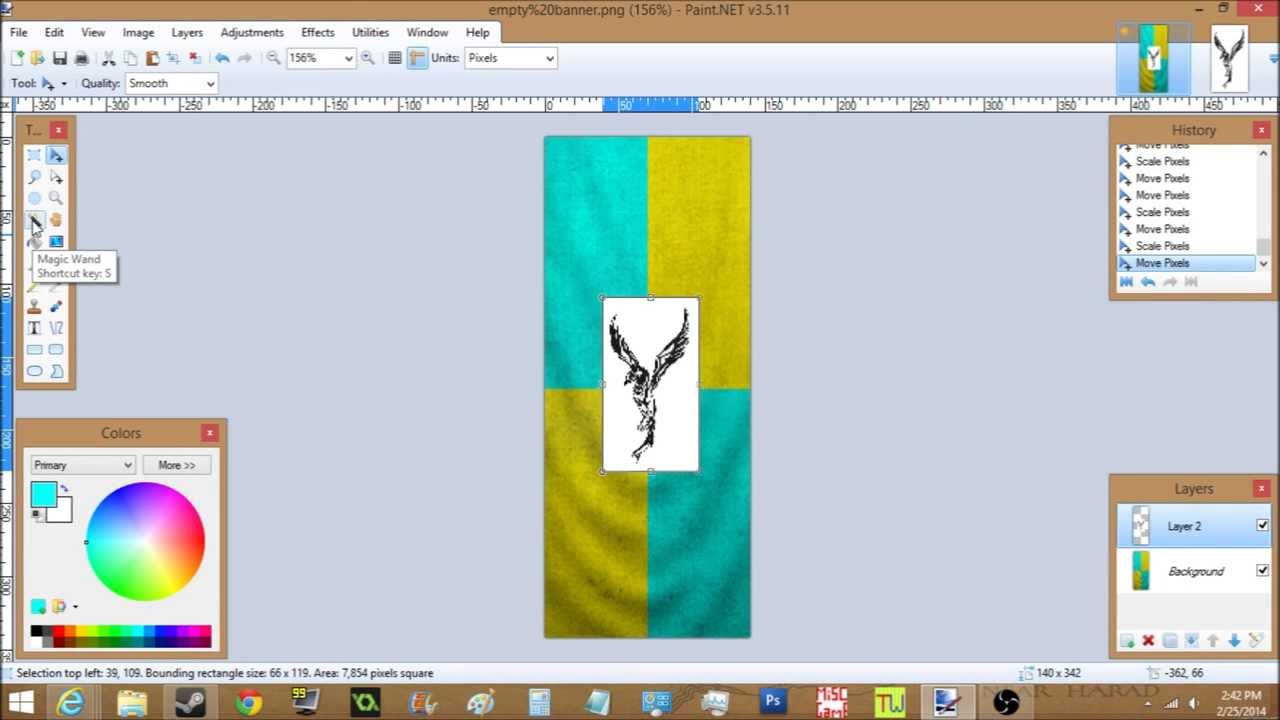
Task: Toggle visibility of the Background layer
Action: coord(1262,570)
